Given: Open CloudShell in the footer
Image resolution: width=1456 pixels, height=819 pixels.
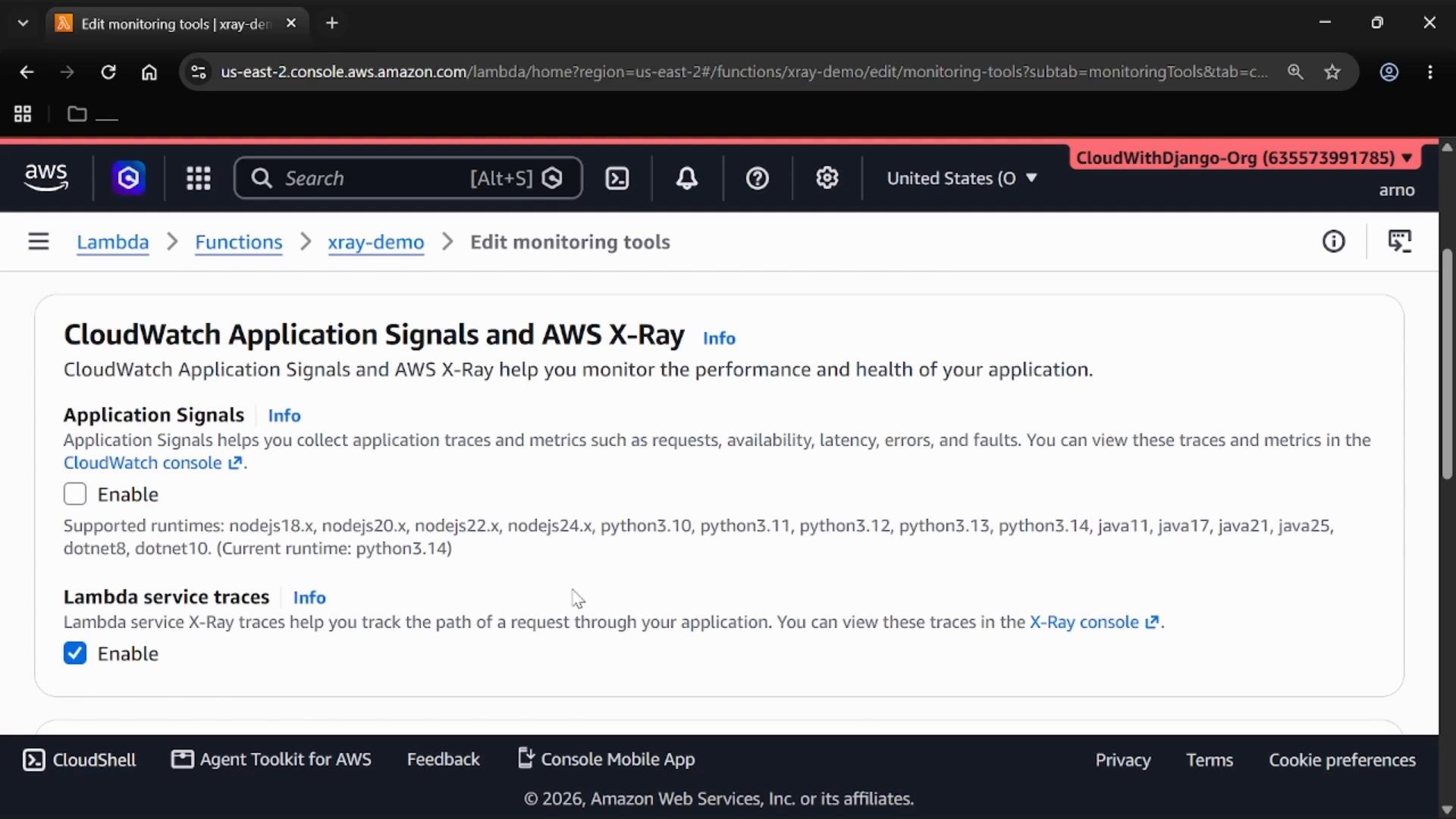Looking at the screenshot, I should 80,760.
